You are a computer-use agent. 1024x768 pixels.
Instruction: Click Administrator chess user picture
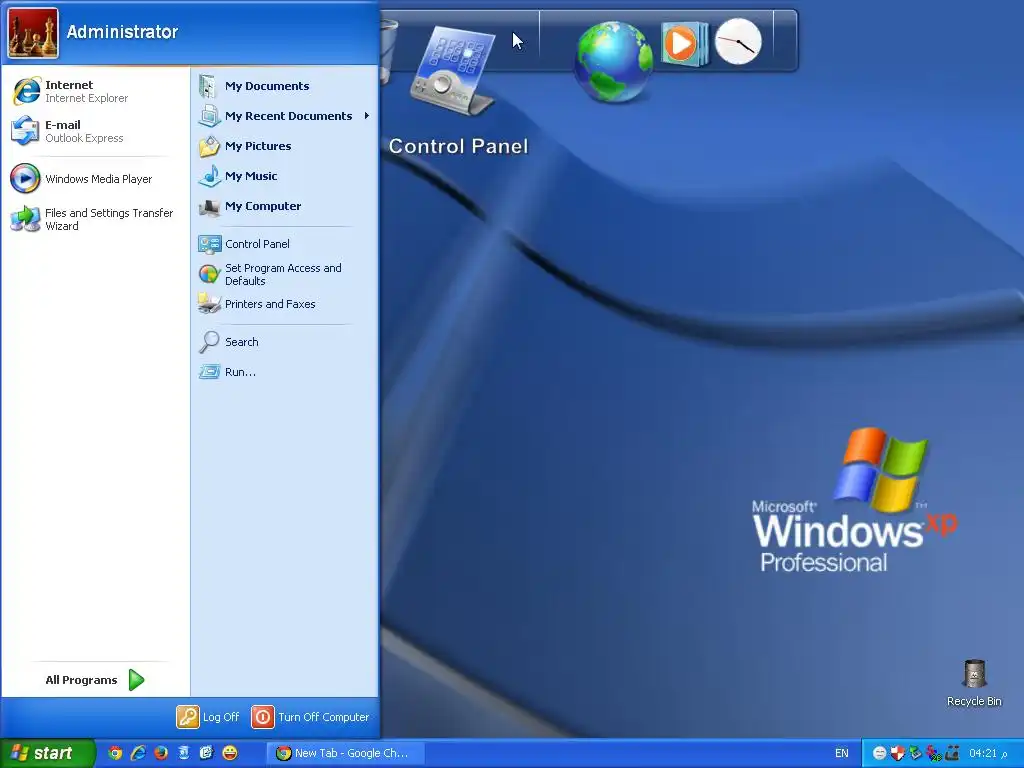point(33,33)
